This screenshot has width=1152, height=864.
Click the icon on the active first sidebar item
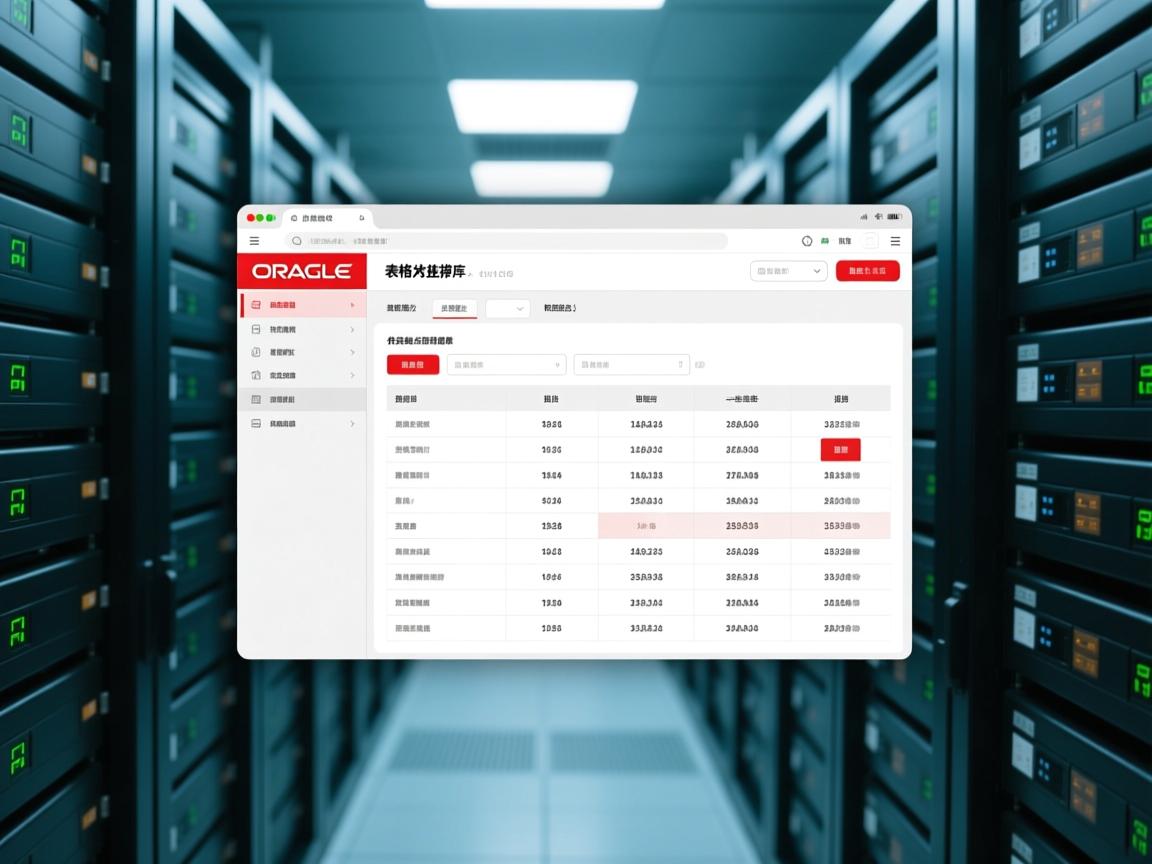pyautogui.click(x=256, y=305)
